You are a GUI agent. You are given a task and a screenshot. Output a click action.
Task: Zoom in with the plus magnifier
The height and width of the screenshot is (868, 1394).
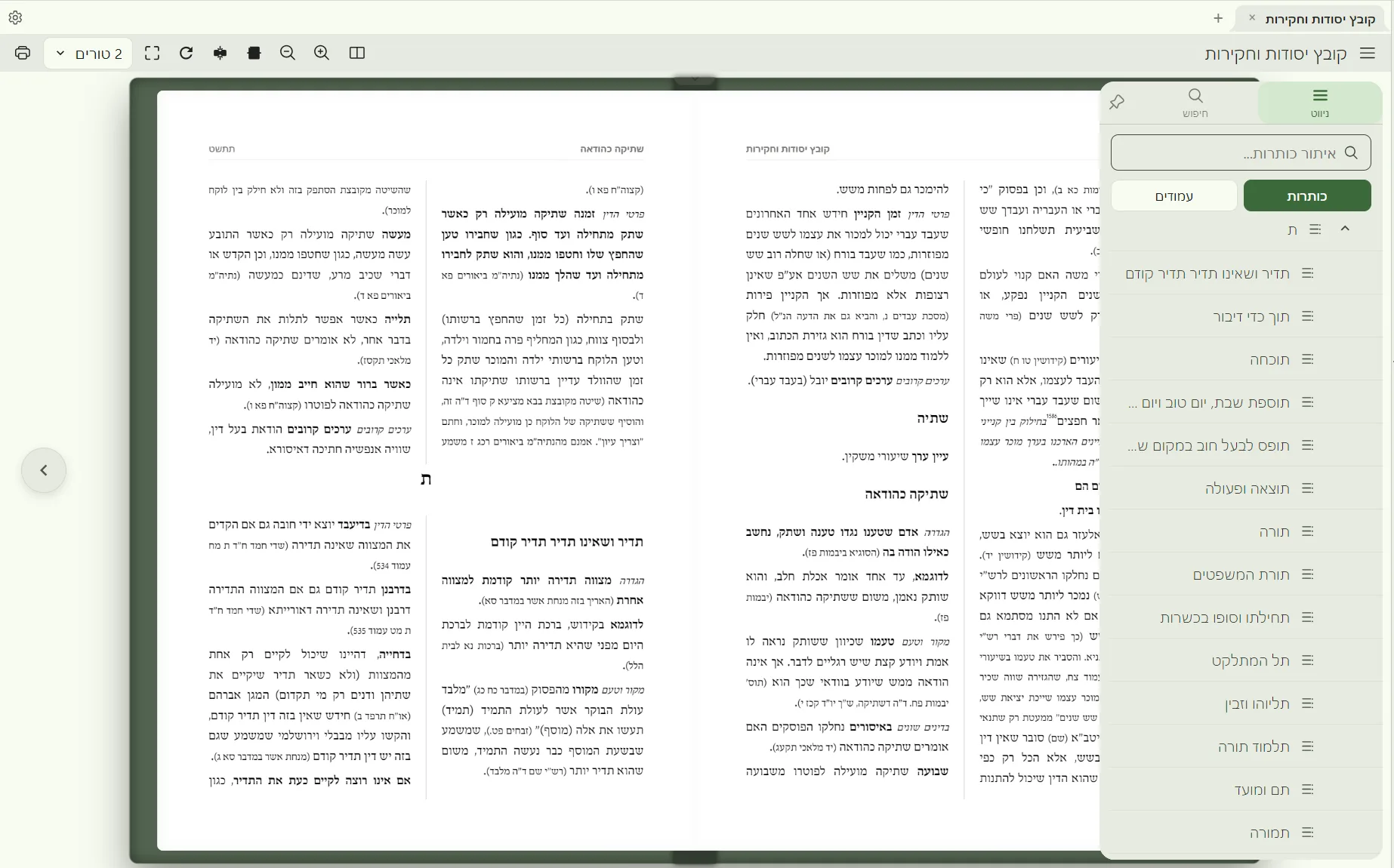[322, 53]
